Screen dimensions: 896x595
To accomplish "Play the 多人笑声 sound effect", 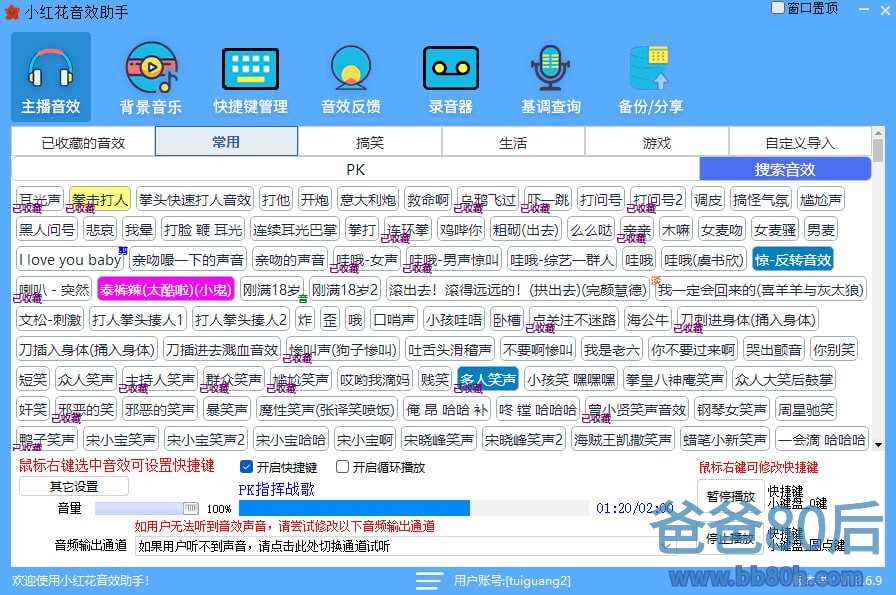I will pos(487,380).
